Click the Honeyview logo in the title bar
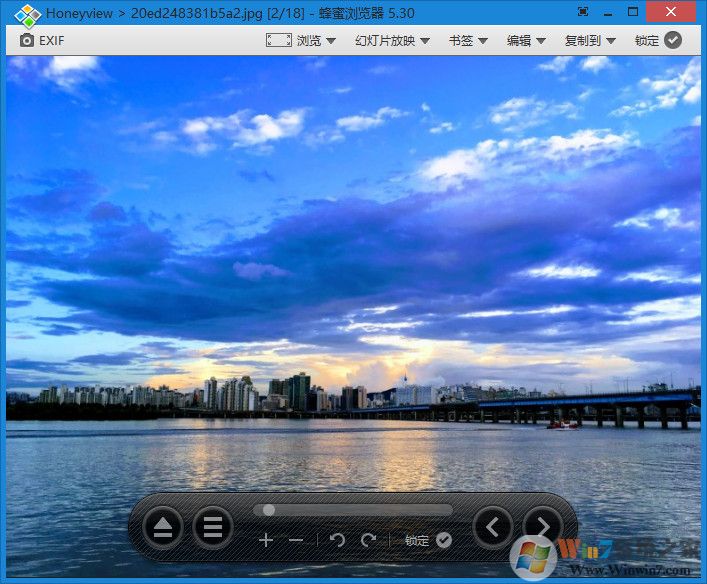 click(27, 14)
